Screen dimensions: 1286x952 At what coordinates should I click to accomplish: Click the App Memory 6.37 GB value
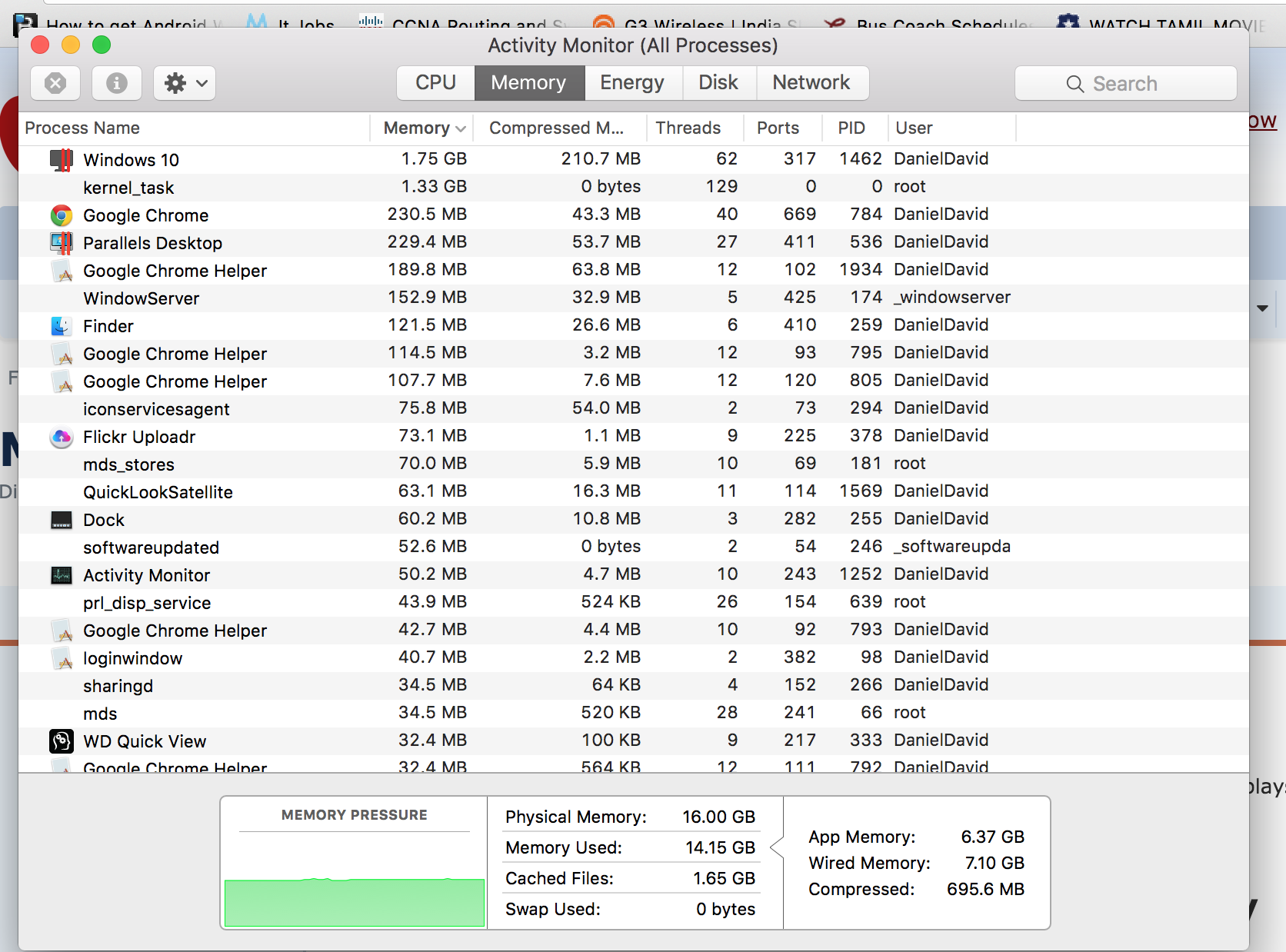click(x=992, y=837)
